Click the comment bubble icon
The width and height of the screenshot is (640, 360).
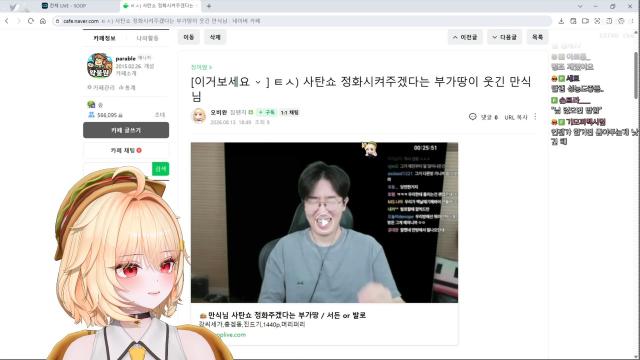pyautogui.click(x=473, y=117)
